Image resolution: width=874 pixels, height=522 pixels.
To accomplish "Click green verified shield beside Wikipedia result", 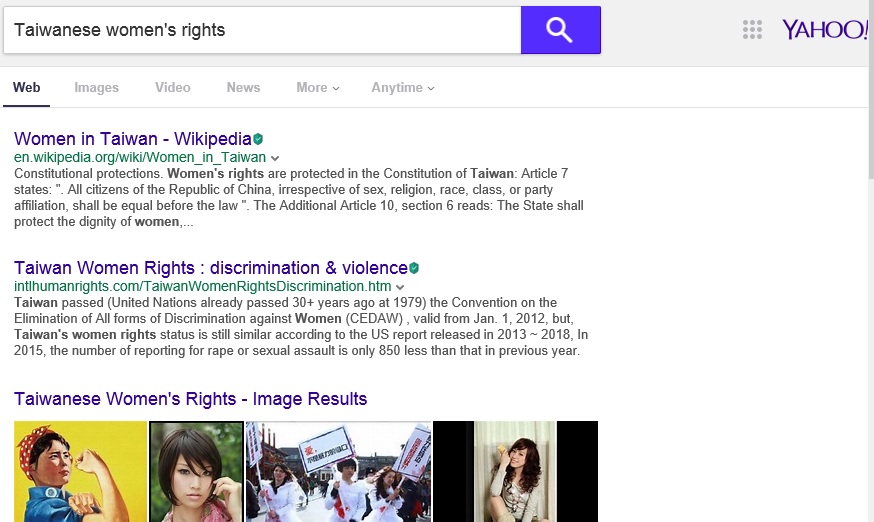I will pyautogui.click(x=258, y=139).
